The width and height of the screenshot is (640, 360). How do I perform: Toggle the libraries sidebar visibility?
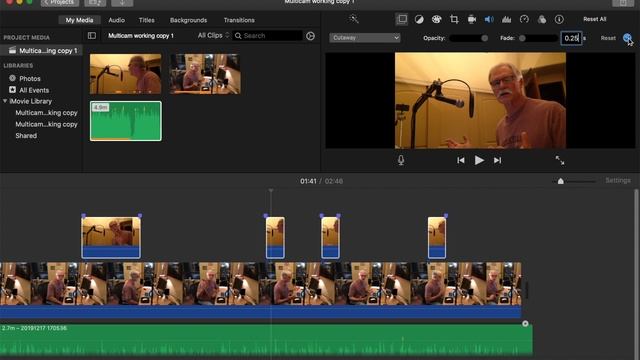pos(92,36)
